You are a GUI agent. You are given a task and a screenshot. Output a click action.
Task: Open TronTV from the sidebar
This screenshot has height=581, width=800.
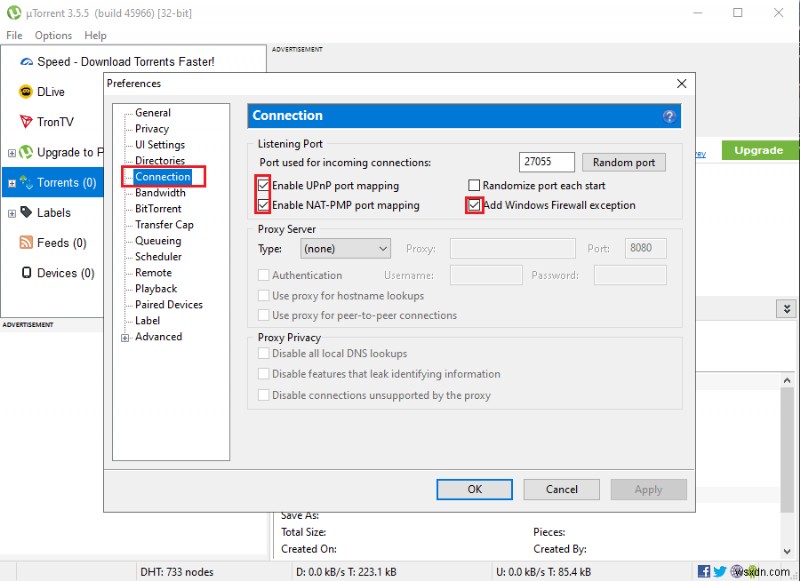coord(26,121)
